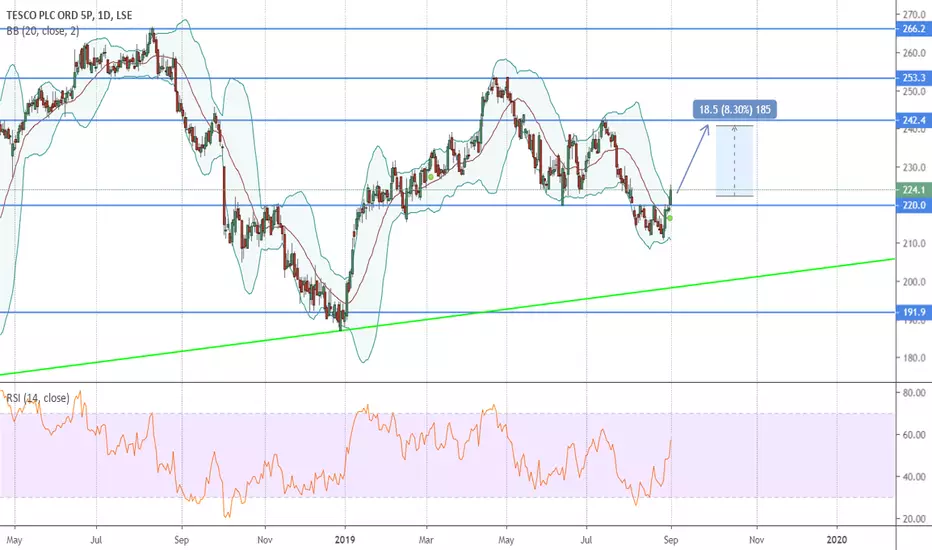This screenshot has height=550, width=932.
Task: Click the 2019 label on time axis
Action: (x=345, y=540)
